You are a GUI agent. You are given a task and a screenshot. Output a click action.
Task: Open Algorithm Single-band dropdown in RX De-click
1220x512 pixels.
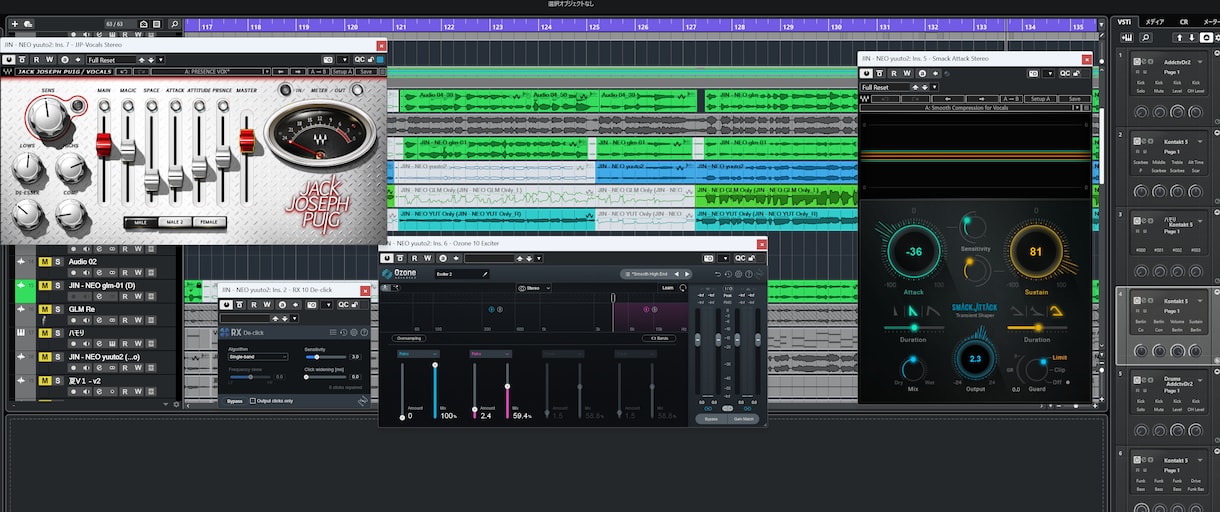[258, 356]
